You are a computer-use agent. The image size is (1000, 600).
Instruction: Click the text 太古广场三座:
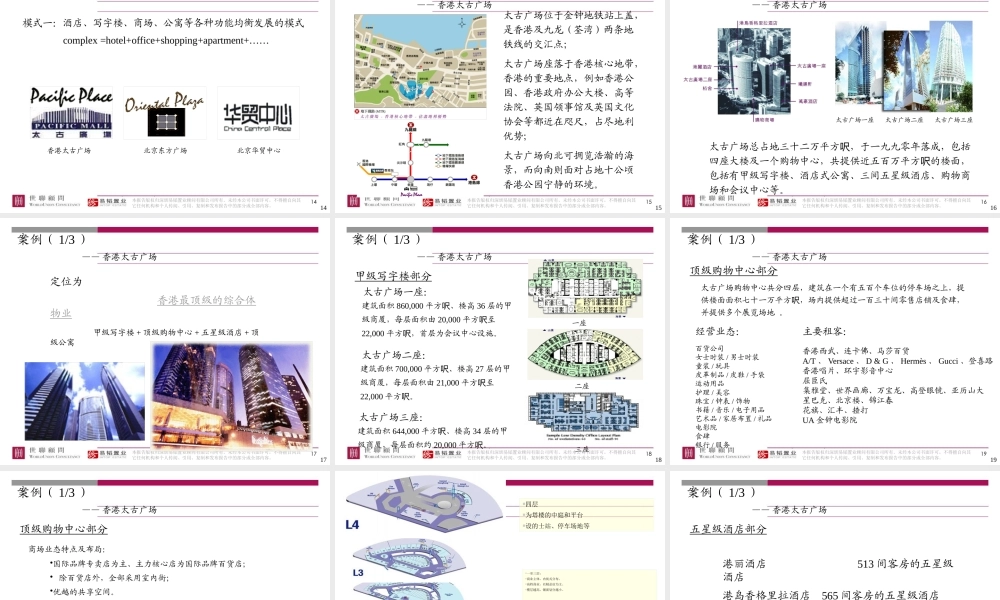[391, 417]
